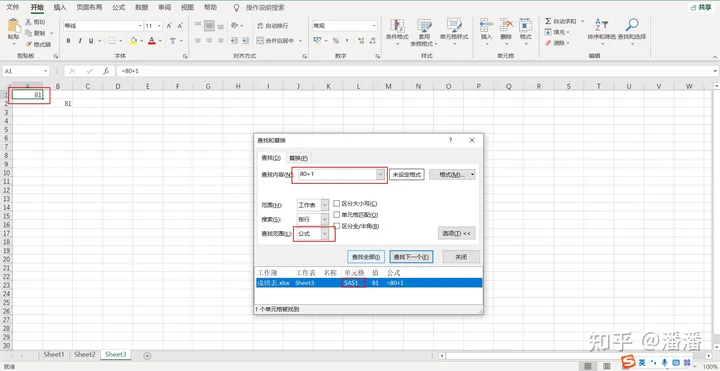Click the cell borders icon
The height and width of the screenshot is (371, 720).
(x=112, y=41)
